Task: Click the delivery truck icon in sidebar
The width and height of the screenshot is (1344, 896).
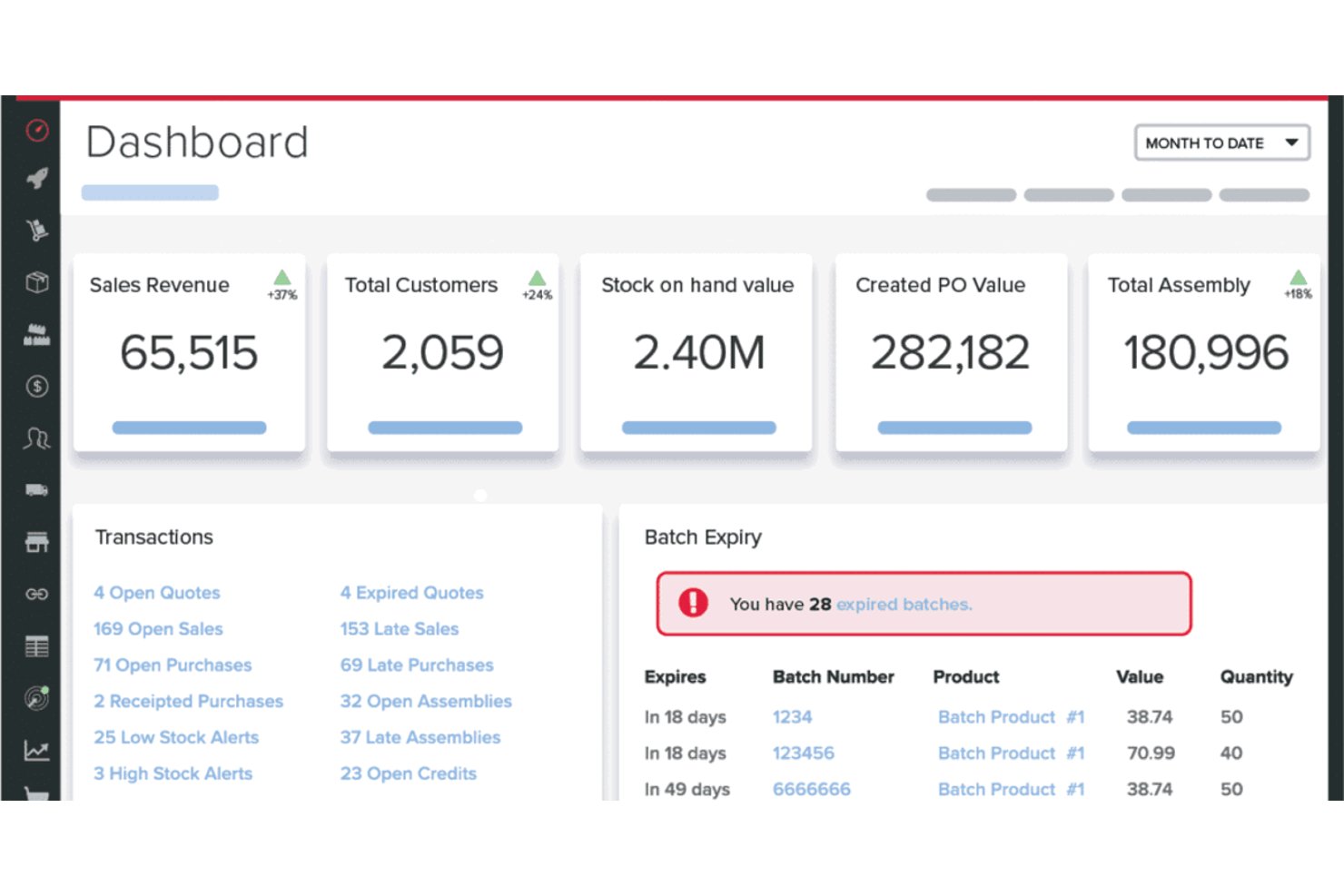Action: pyautogui.click(x=37, y=490)
